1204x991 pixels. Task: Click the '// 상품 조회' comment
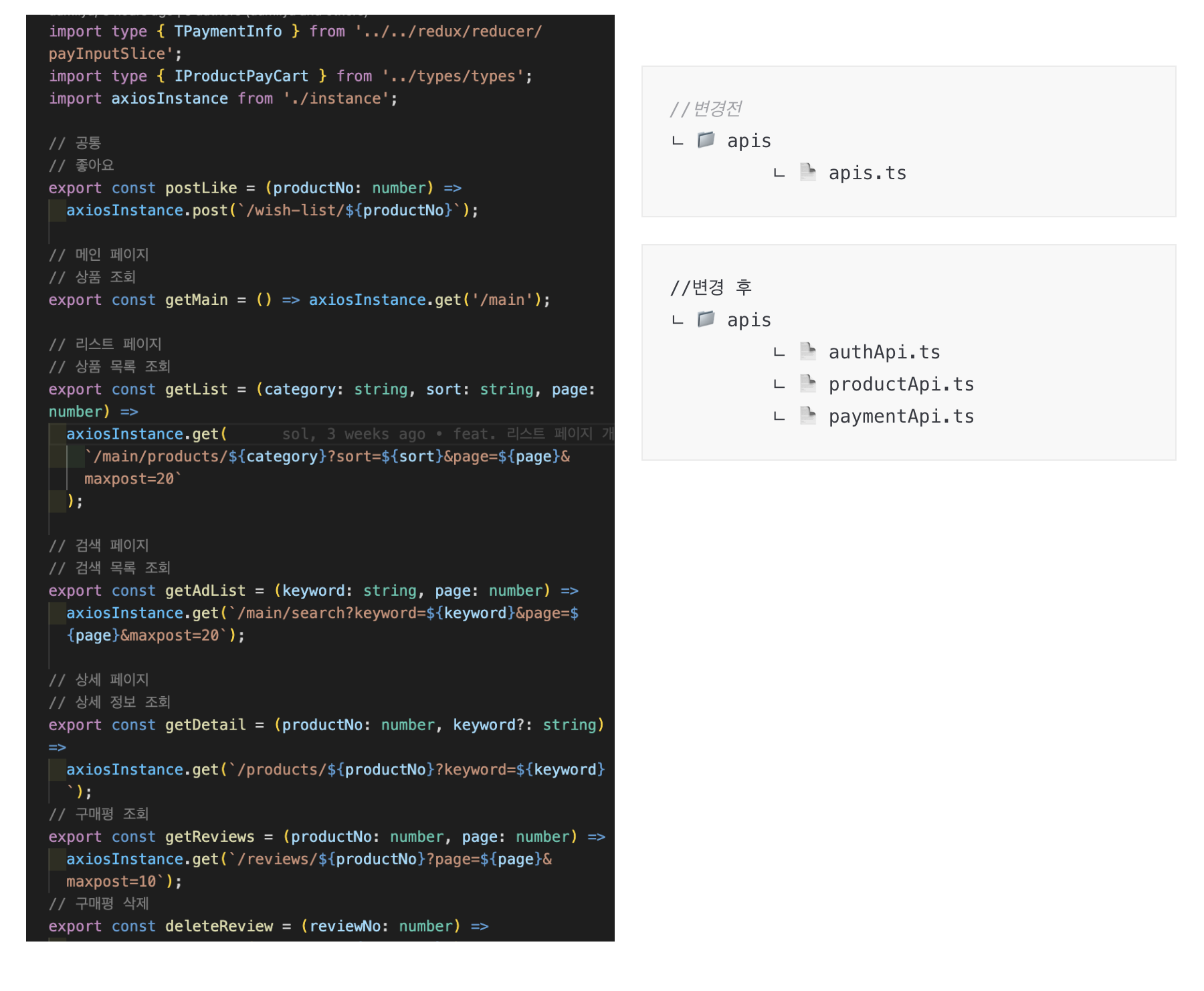[x=92, y=277]
